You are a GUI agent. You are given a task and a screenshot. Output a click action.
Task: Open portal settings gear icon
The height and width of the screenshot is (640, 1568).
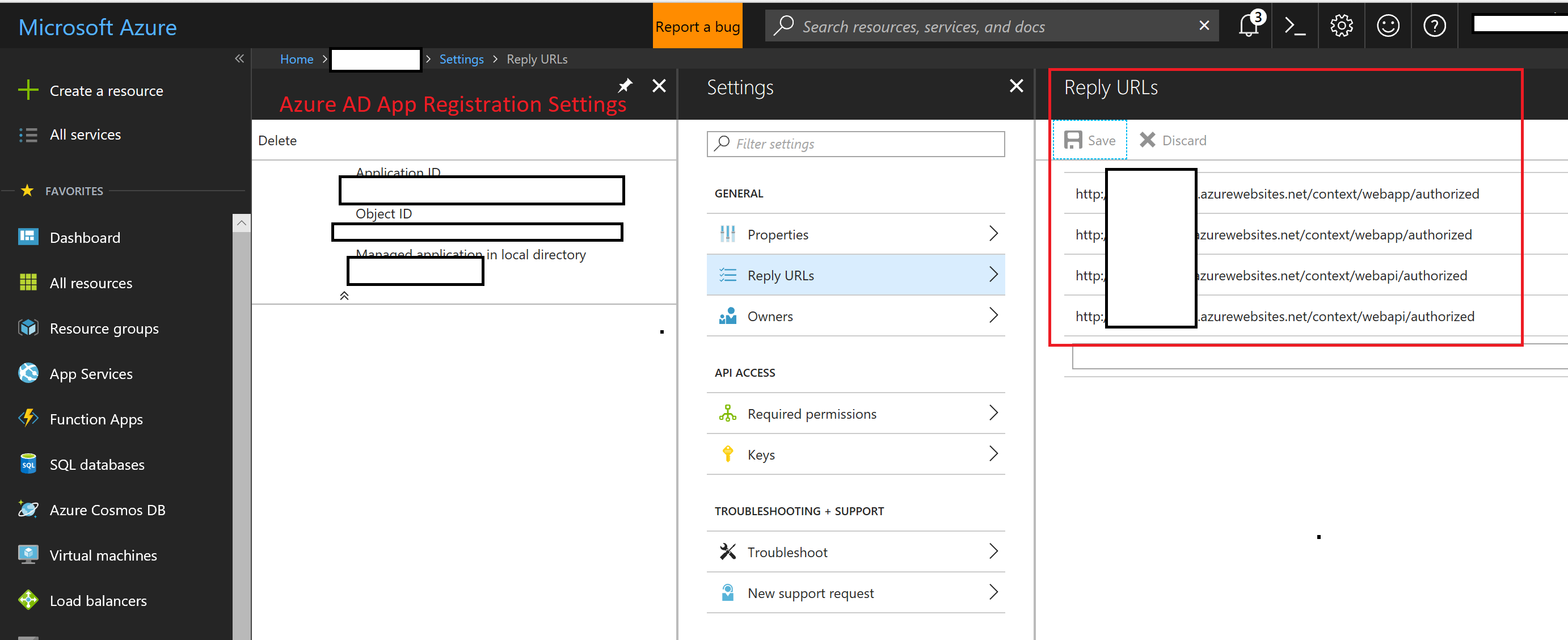pos(1341,26)
